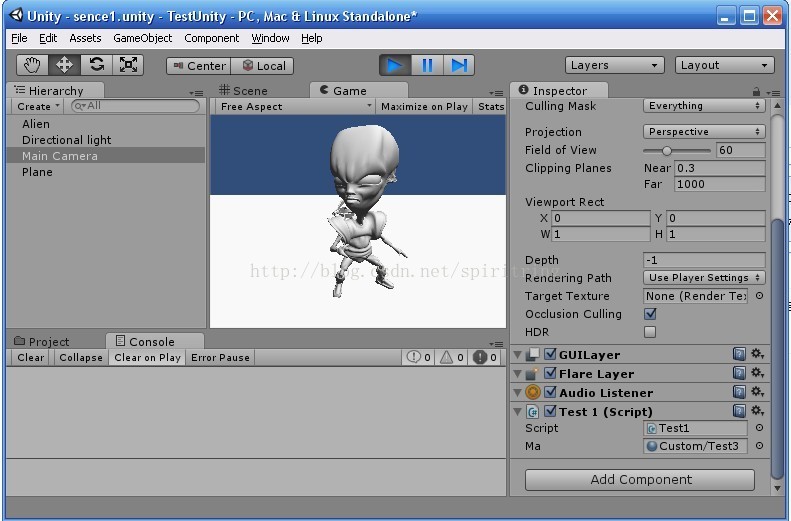The width and height of the screenshot is (791, 521).
Task: Collapse the GUILayer component
Action: tap(518, 355)
